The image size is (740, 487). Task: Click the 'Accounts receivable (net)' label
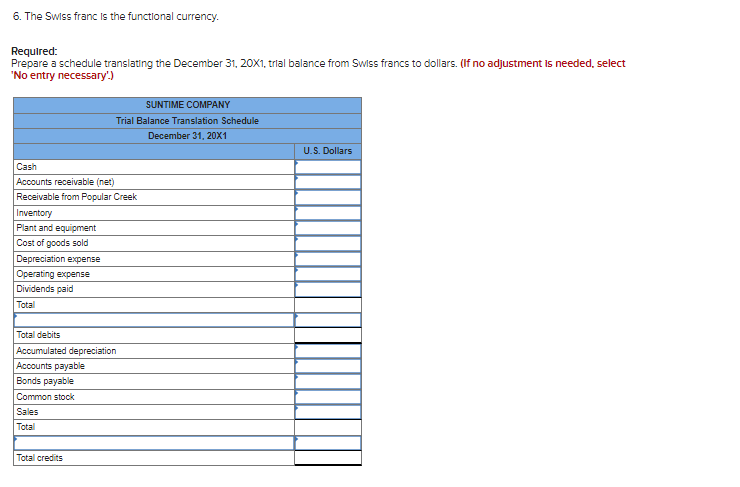[x=65, y=182]
